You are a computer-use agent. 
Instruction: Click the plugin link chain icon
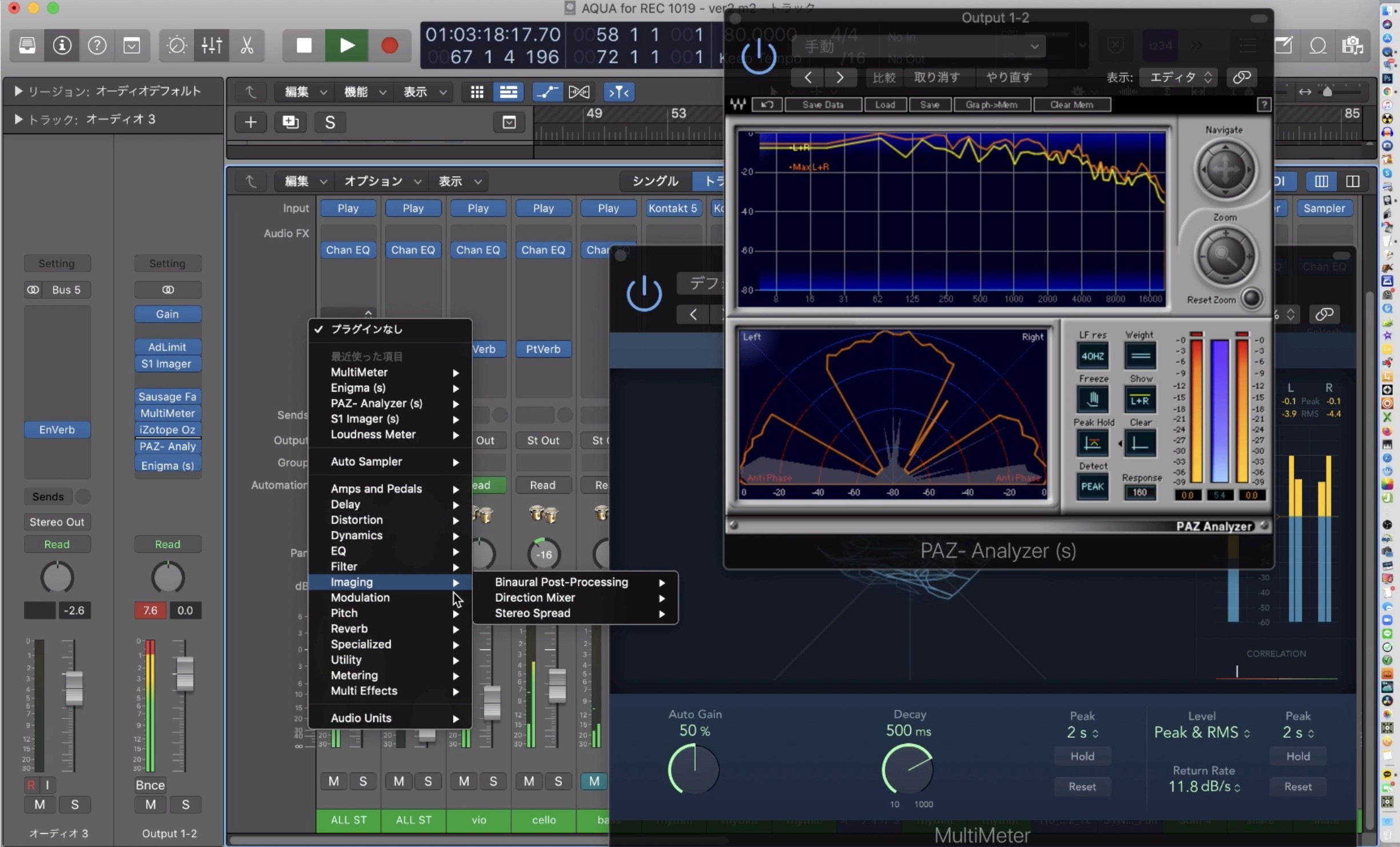(1242, 77)
